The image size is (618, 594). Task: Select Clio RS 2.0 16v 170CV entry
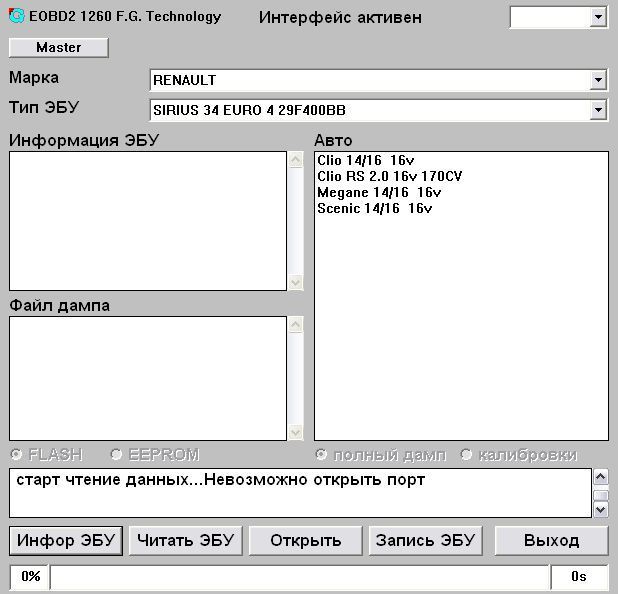point(389,176)
